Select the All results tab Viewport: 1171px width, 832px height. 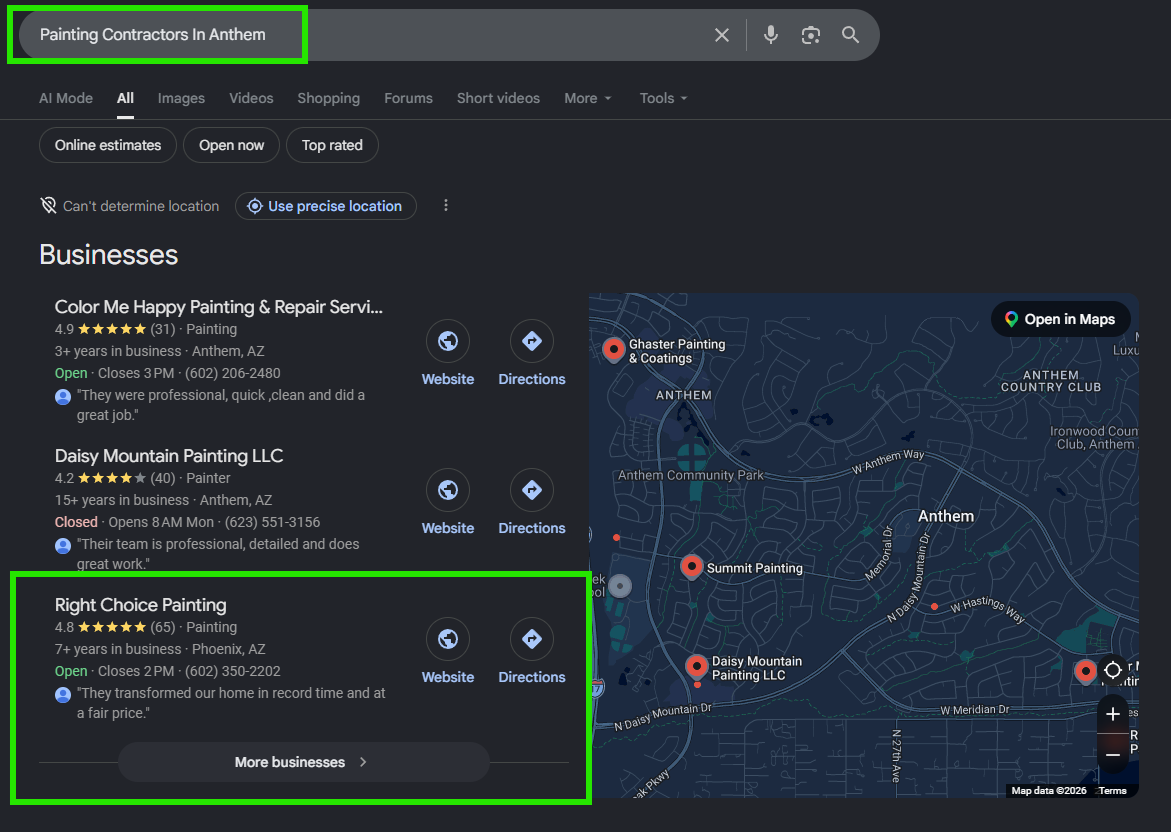tap(125, 99)
